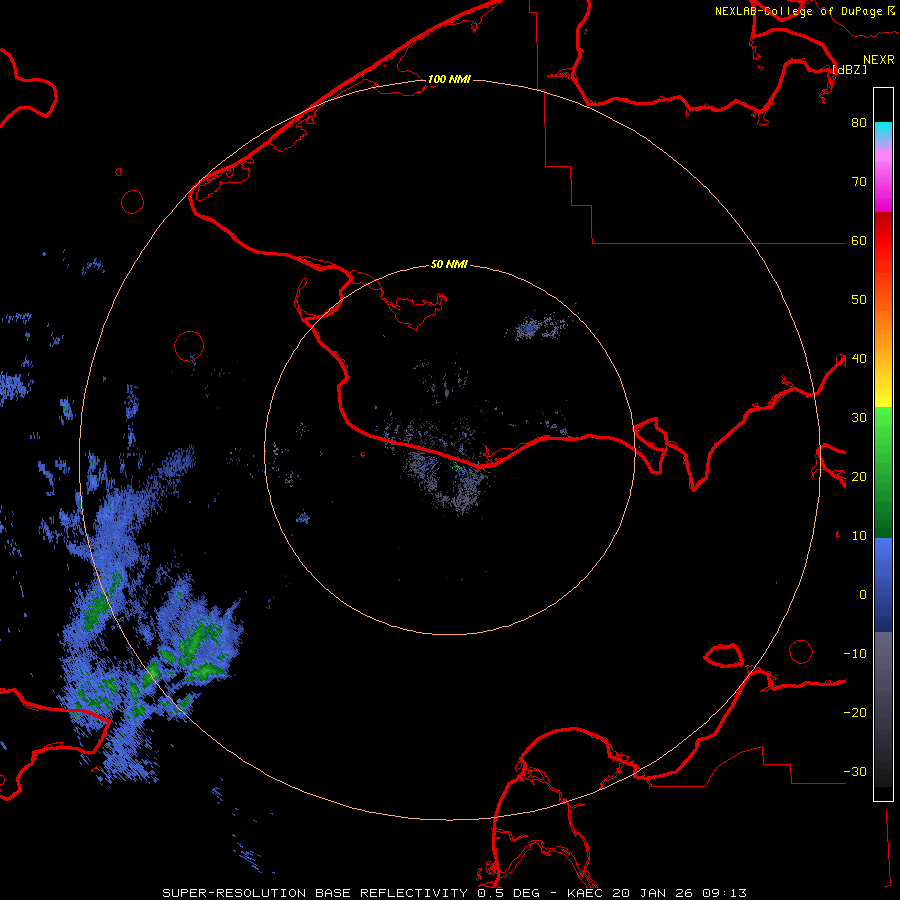Click the dBZ unit label
900x900 pixels.
849,69
